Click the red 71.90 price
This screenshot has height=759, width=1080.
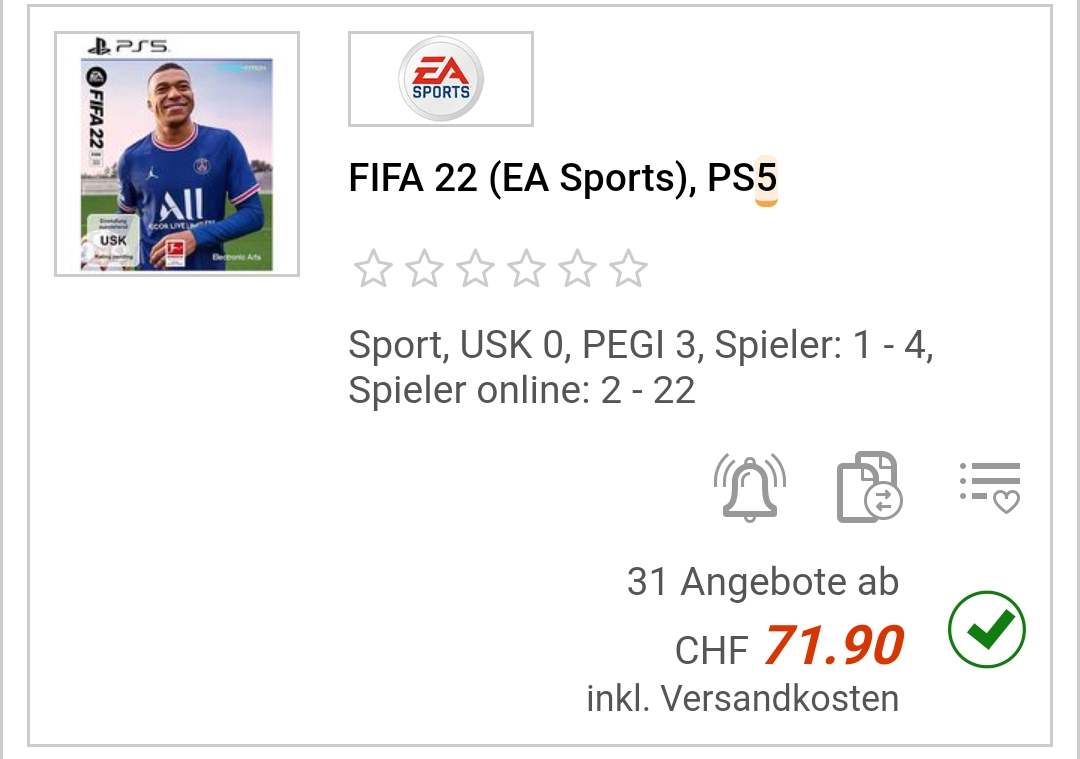pyautogui.click(x=834, y=645)
